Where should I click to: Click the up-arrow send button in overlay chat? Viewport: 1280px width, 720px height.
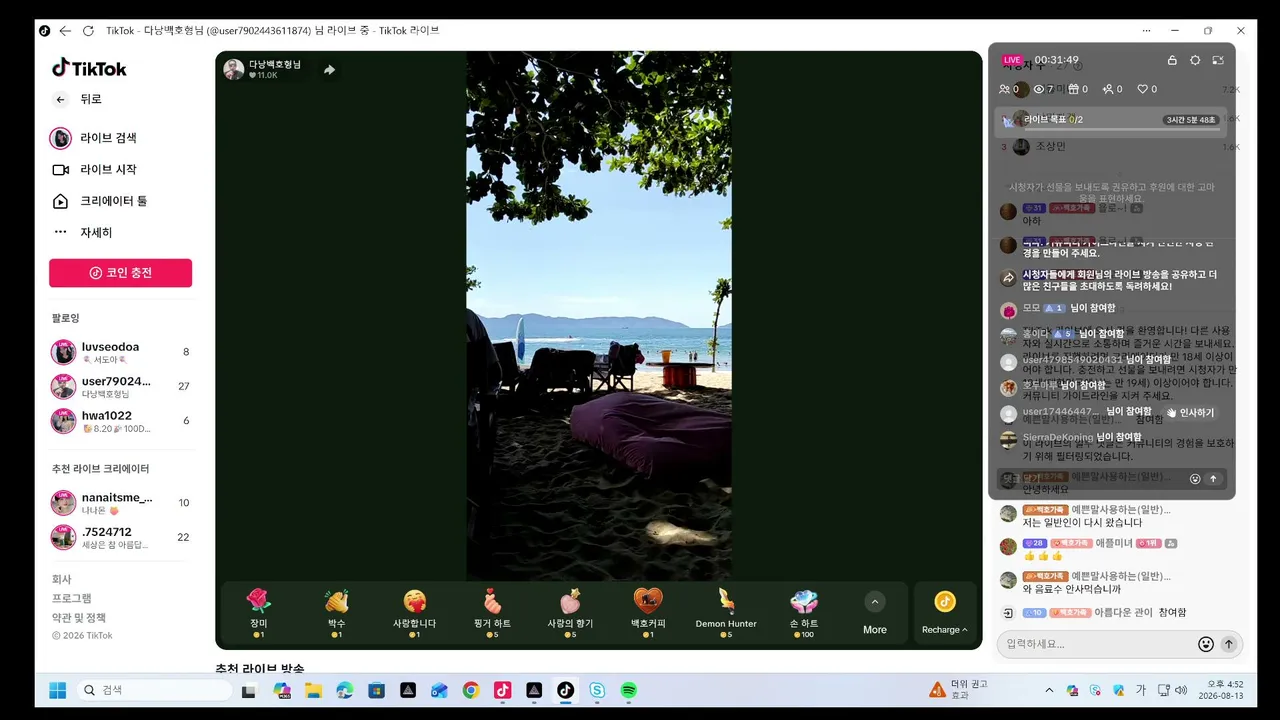(x=1214, y=479)
